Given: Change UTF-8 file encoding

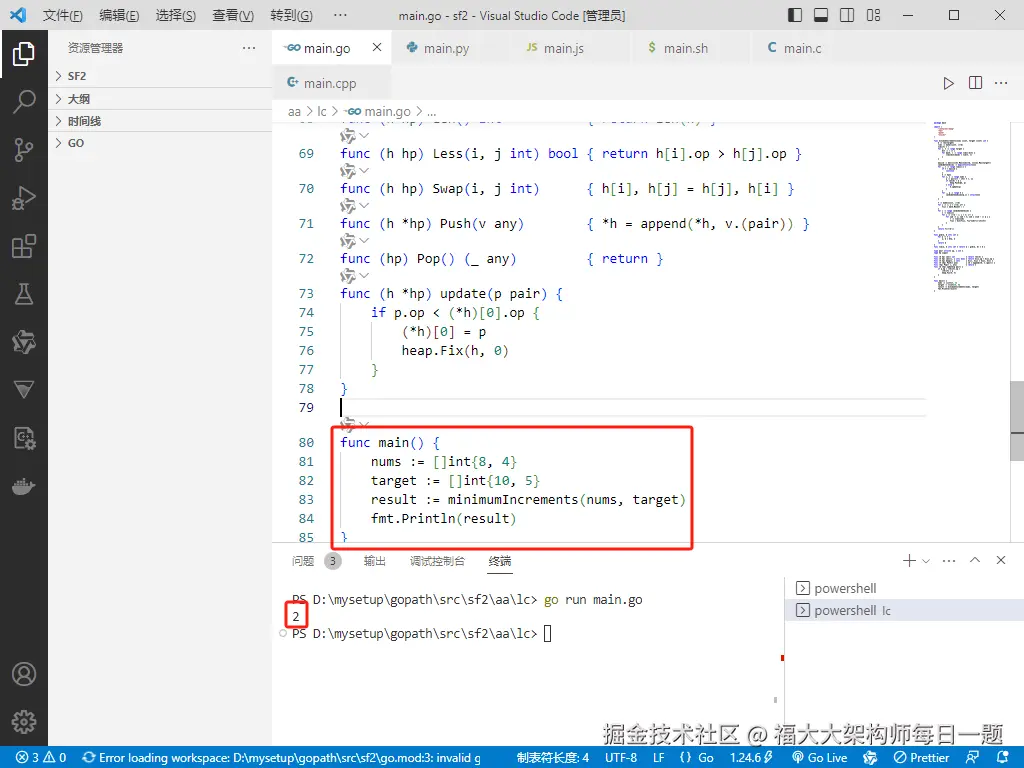Looking at the screenshot, I should tap(620, 758).
